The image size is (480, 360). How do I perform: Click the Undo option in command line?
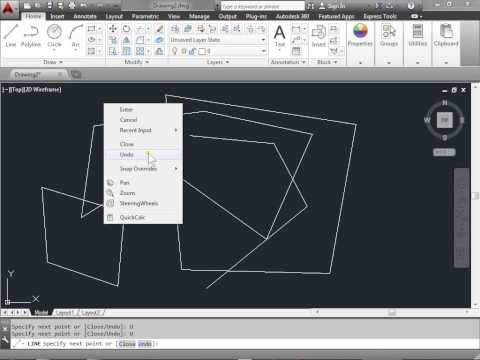tap(145, 344)
